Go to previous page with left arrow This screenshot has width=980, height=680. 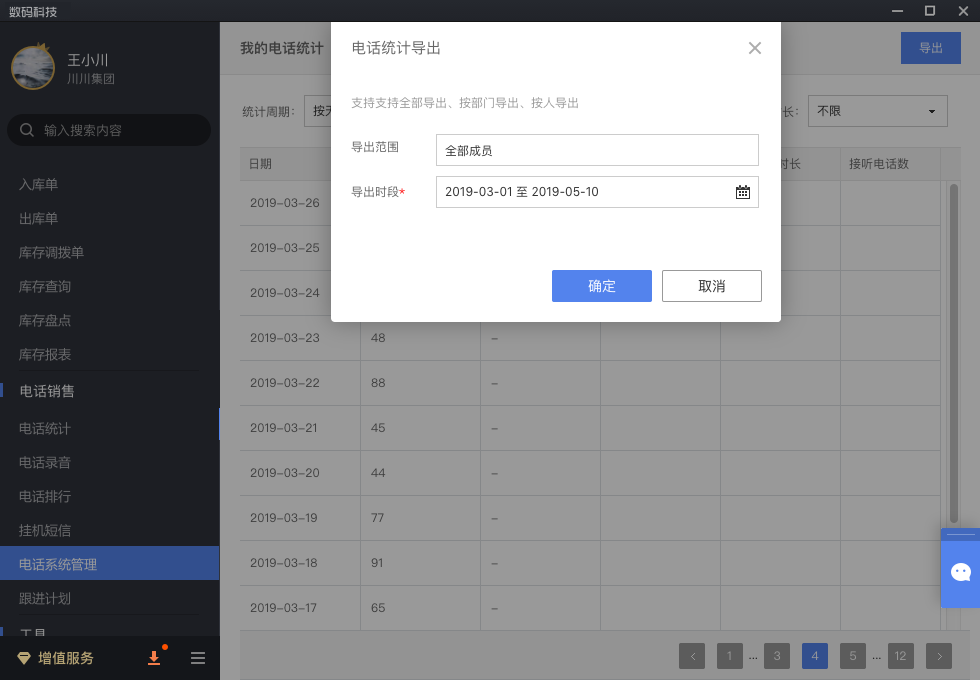(x=692, y=656)
